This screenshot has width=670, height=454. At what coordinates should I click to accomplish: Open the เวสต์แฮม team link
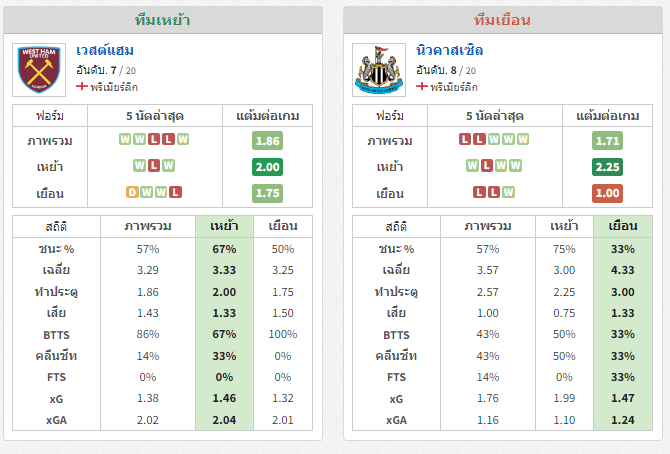point(105,50)
